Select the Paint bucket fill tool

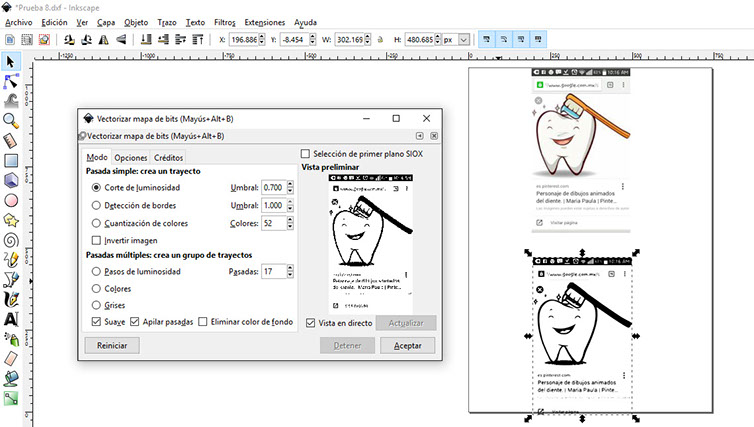pyautogui.click(x=11, y=378)
